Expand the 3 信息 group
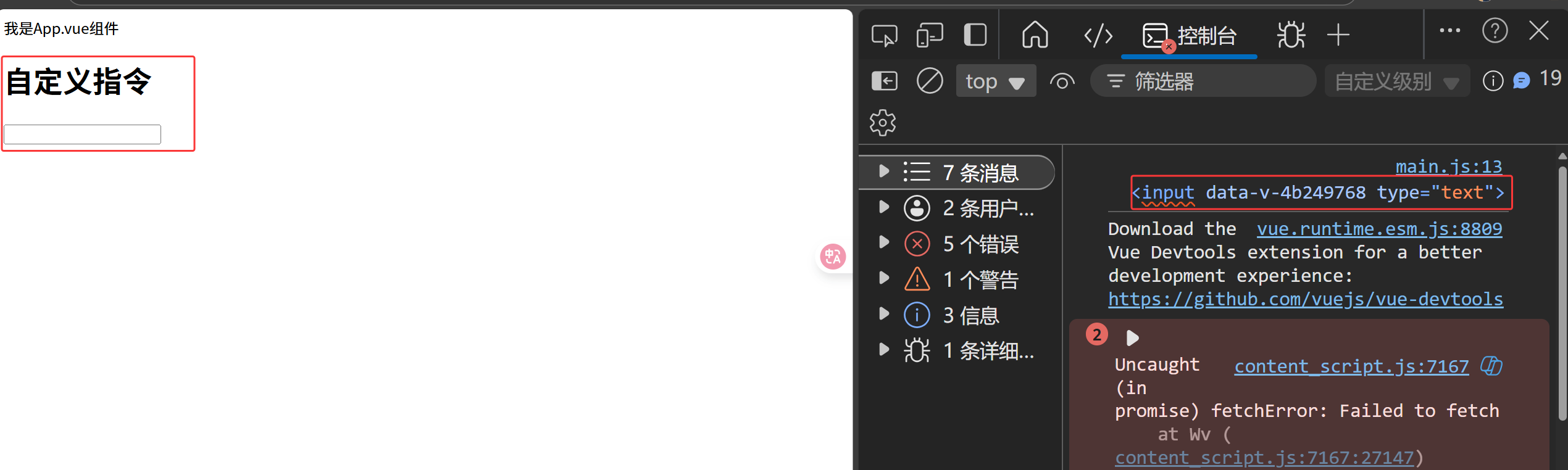This screenshot has width=1568, height=470. 884,314
